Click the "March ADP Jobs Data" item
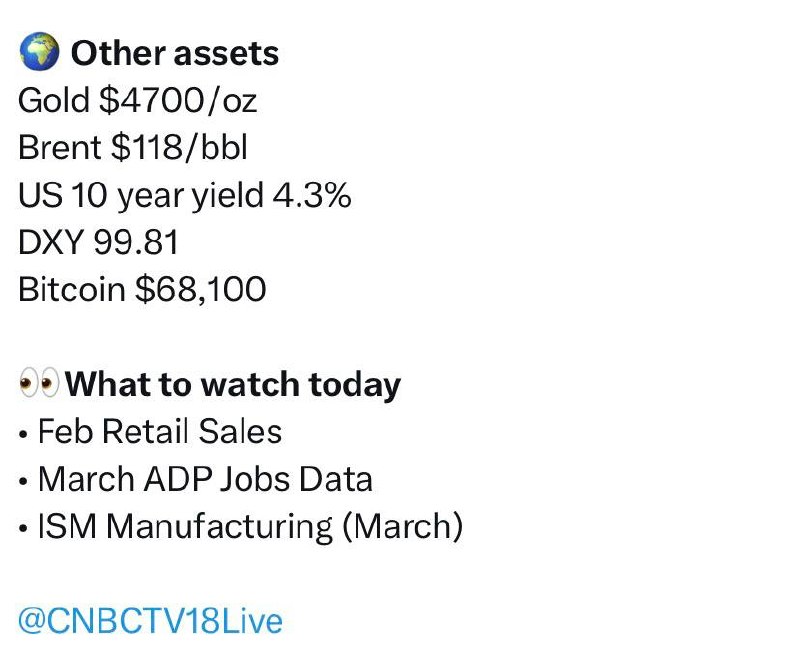Image resolution: width=800 pixels, height=650 pixels. (205, 479)
